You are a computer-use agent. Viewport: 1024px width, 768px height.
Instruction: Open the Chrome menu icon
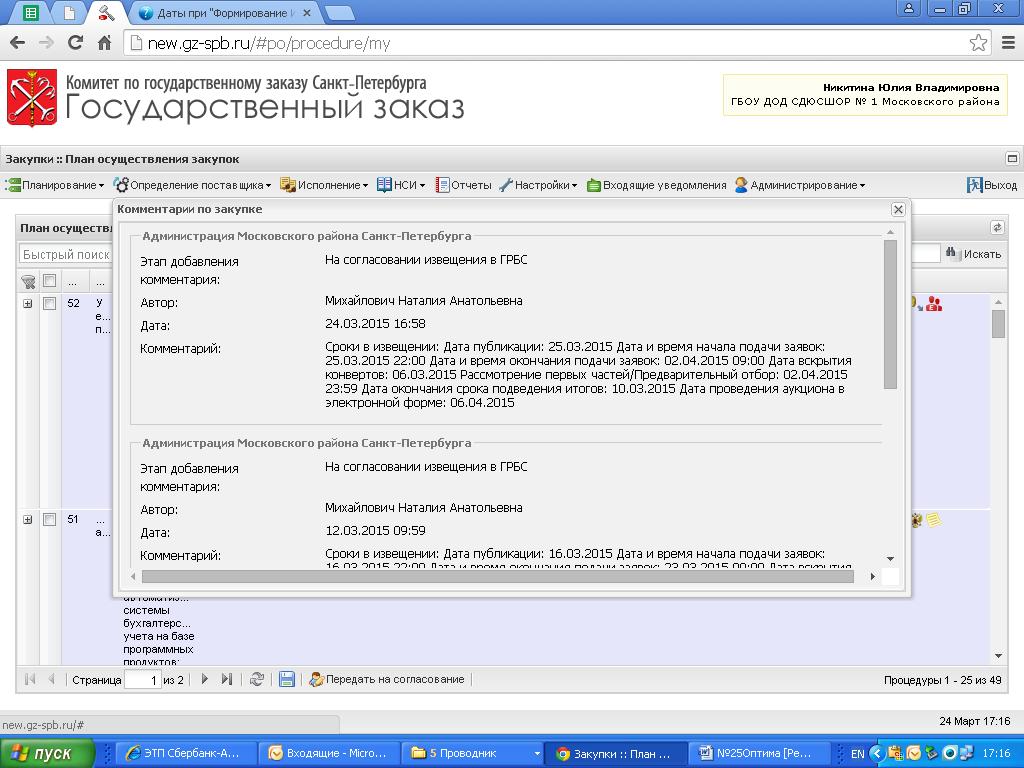point(1008,43)
